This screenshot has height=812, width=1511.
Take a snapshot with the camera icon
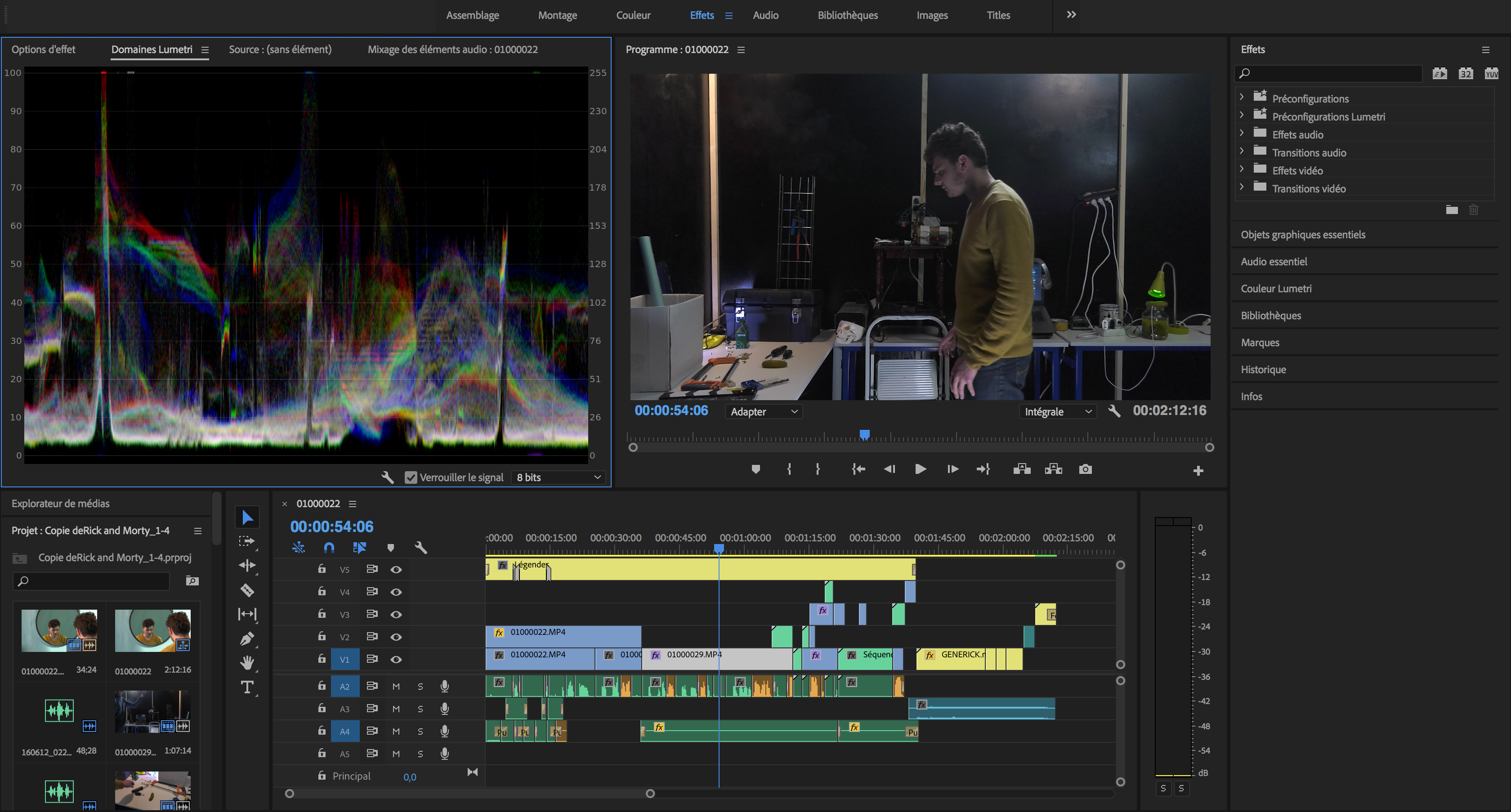[1085, 469]
